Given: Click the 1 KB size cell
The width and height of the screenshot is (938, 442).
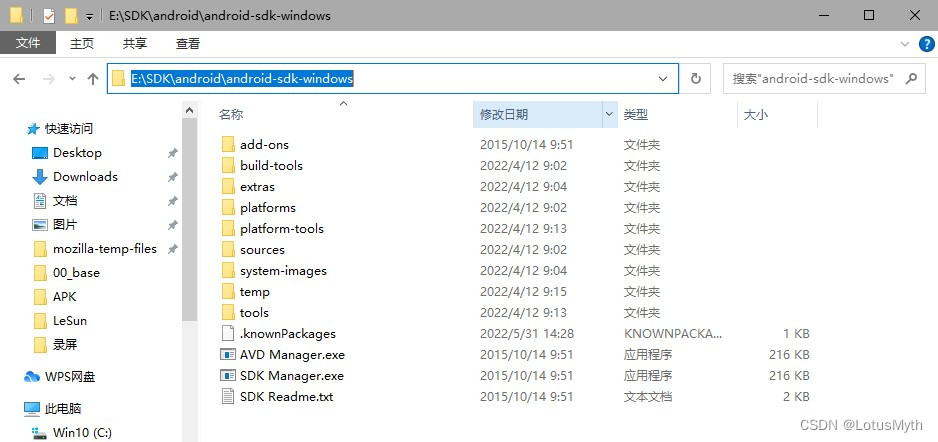Looking at the screenshot, I should tap(796, 334).
